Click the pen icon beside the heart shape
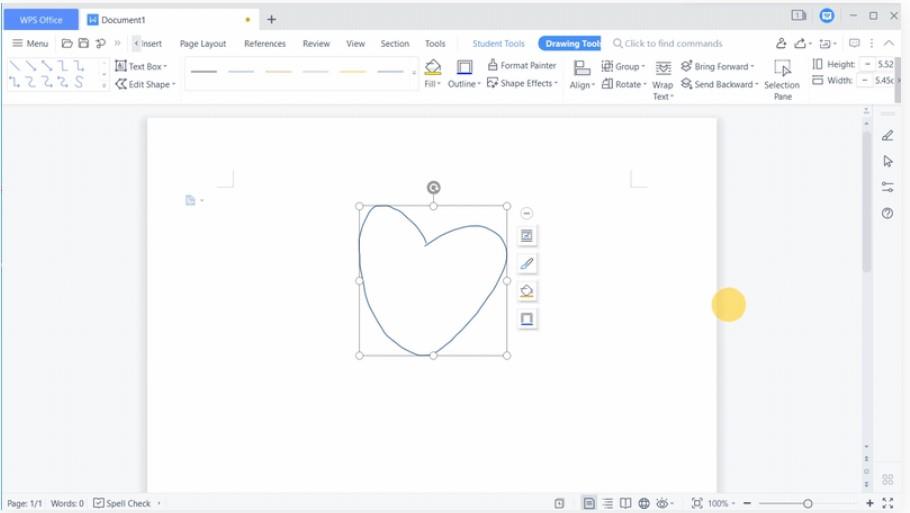Image resolution: width=910 pixels, height=513 pixels. click(x=527, y=264)
